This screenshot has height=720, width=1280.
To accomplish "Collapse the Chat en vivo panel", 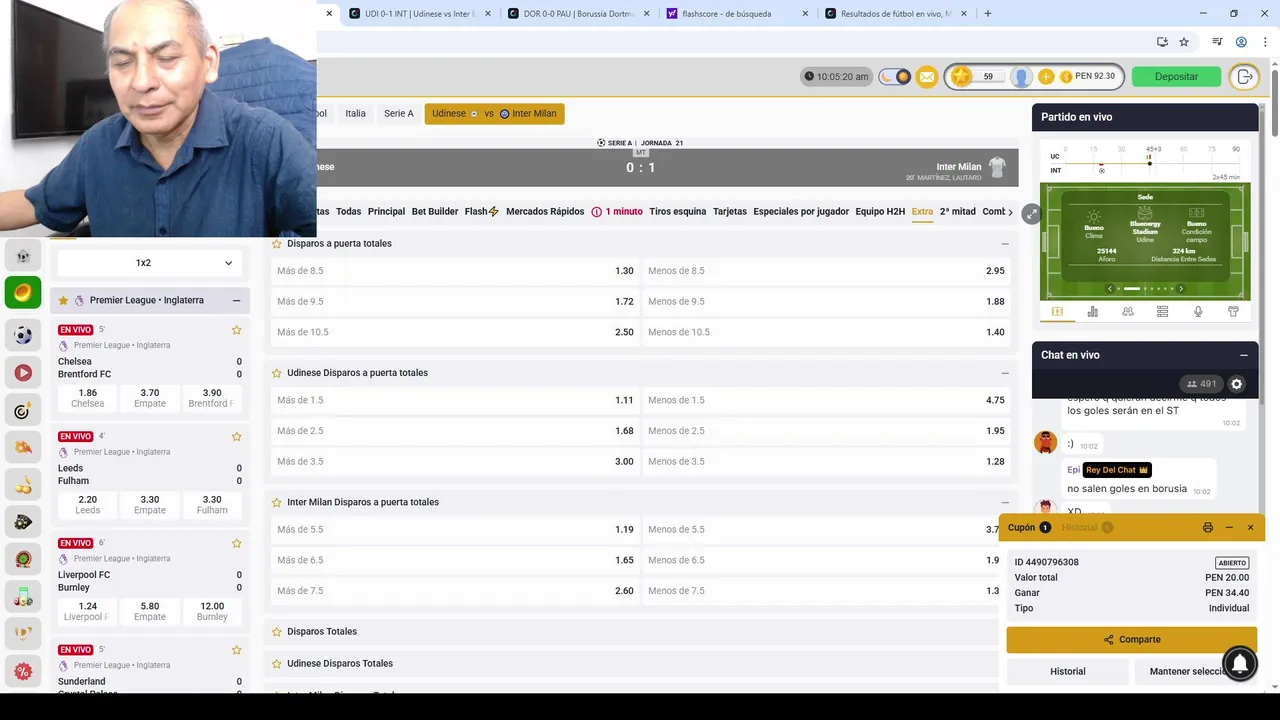I will tap(1244, 355).
